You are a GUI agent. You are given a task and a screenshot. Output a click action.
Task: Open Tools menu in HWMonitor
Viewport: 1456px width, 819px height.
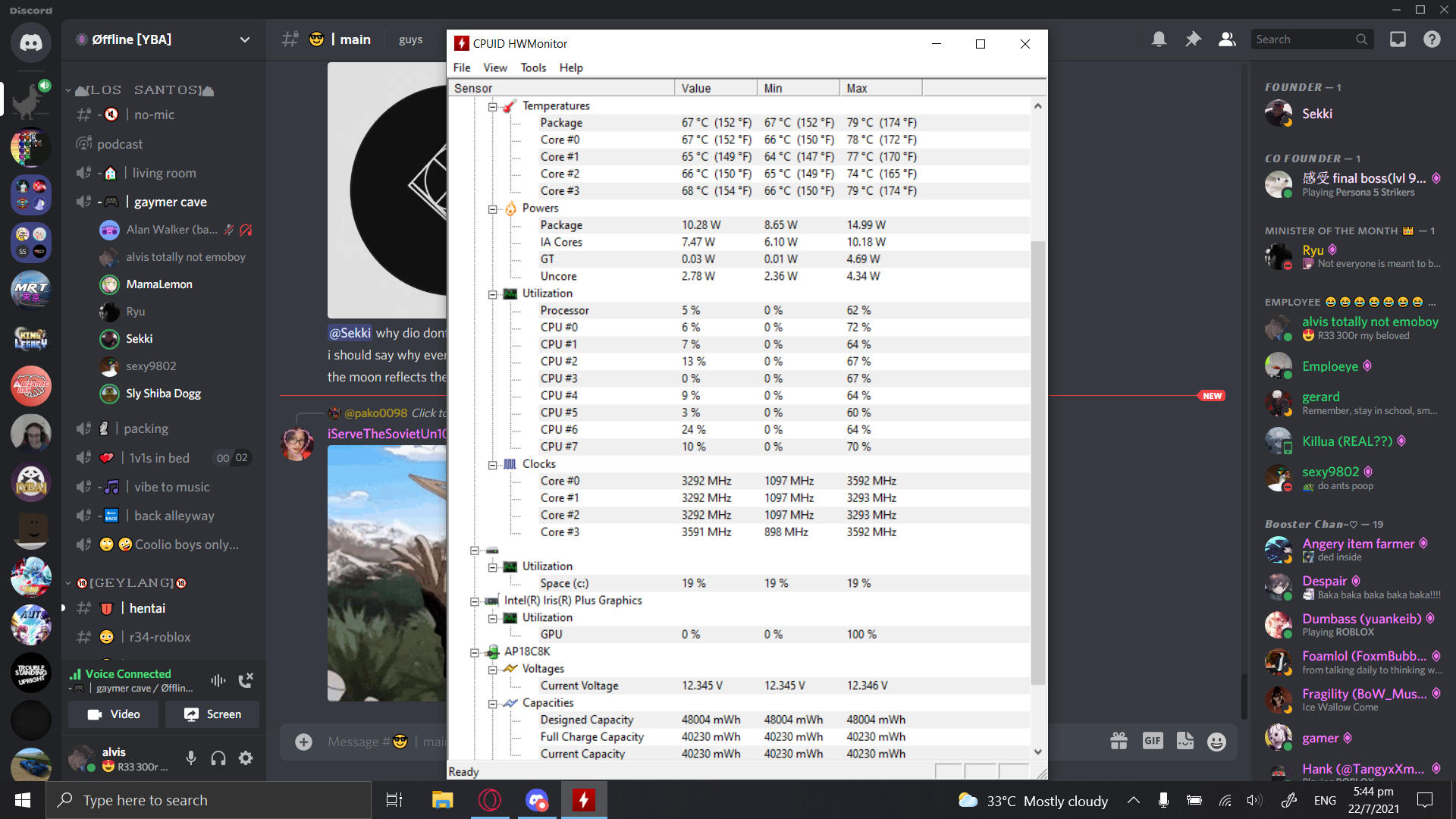click(x=533, y=67)
